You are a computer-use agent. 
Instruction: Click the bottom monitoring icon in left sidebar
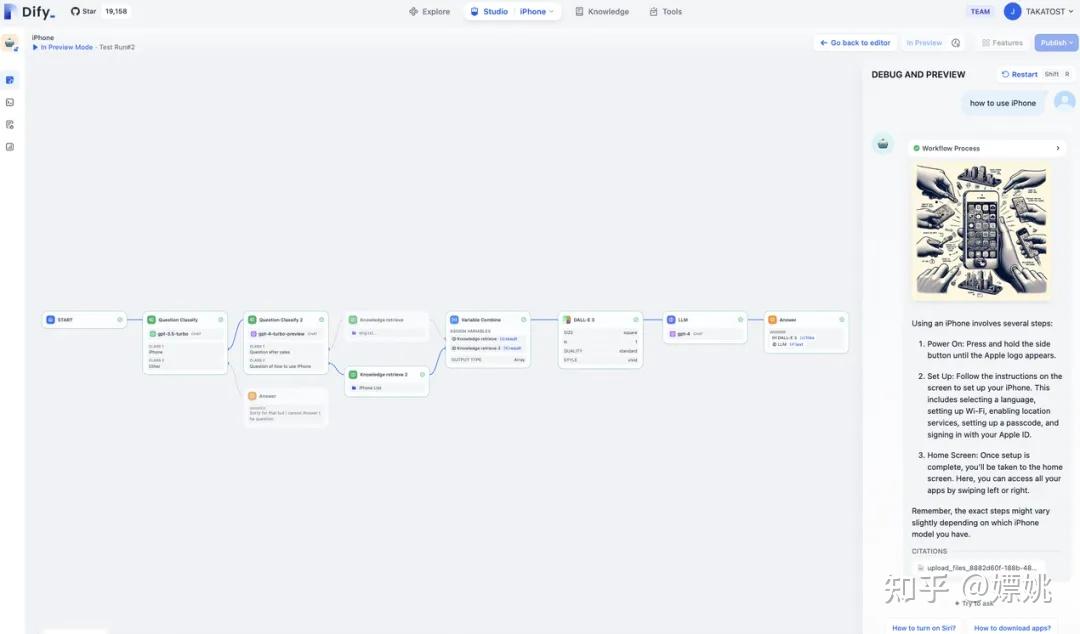coord(10,146)
